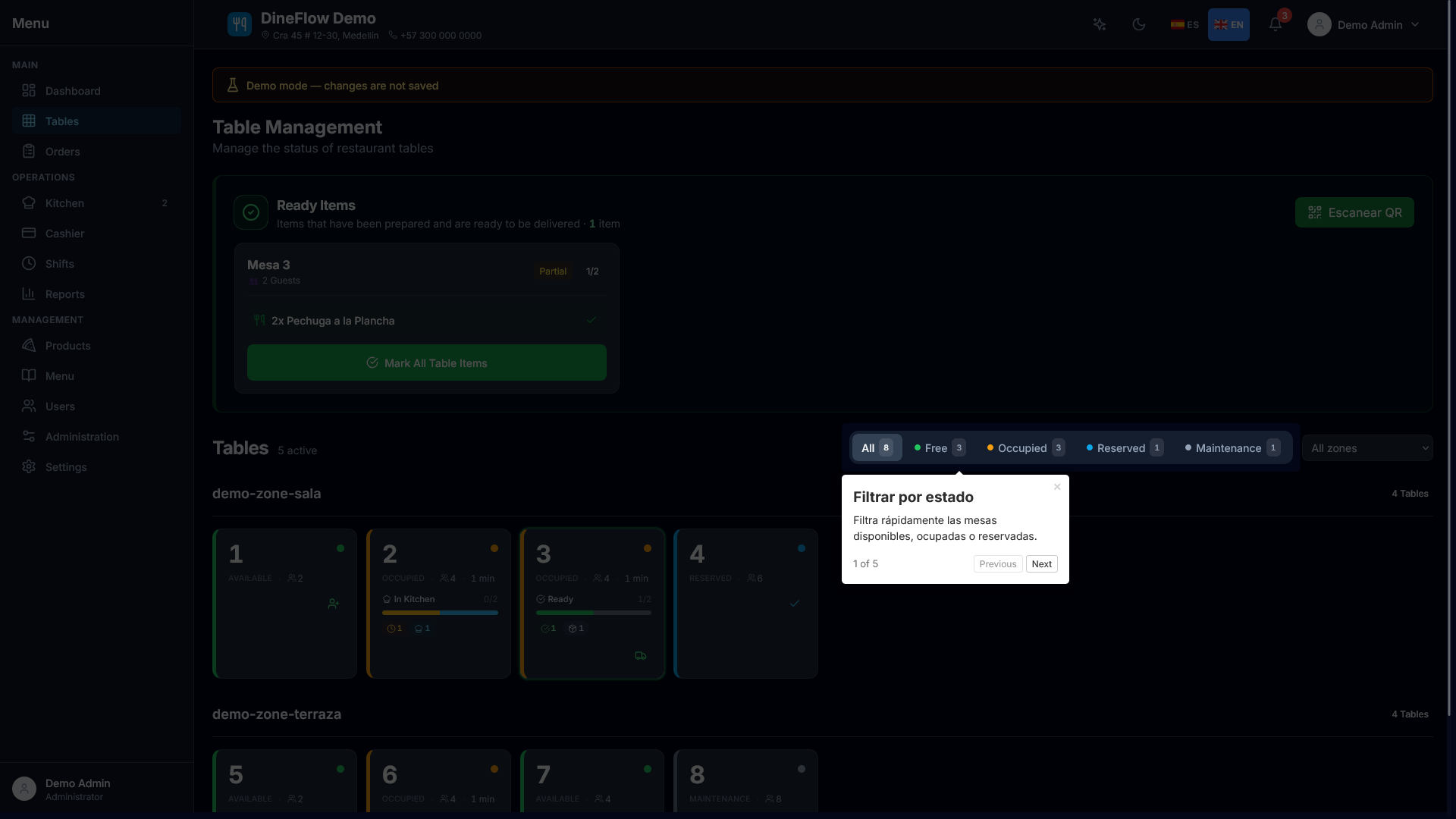This screenshot has height=819, width=1456.
Task: Click the Products icon in sidebar
Action: (29, 345)
